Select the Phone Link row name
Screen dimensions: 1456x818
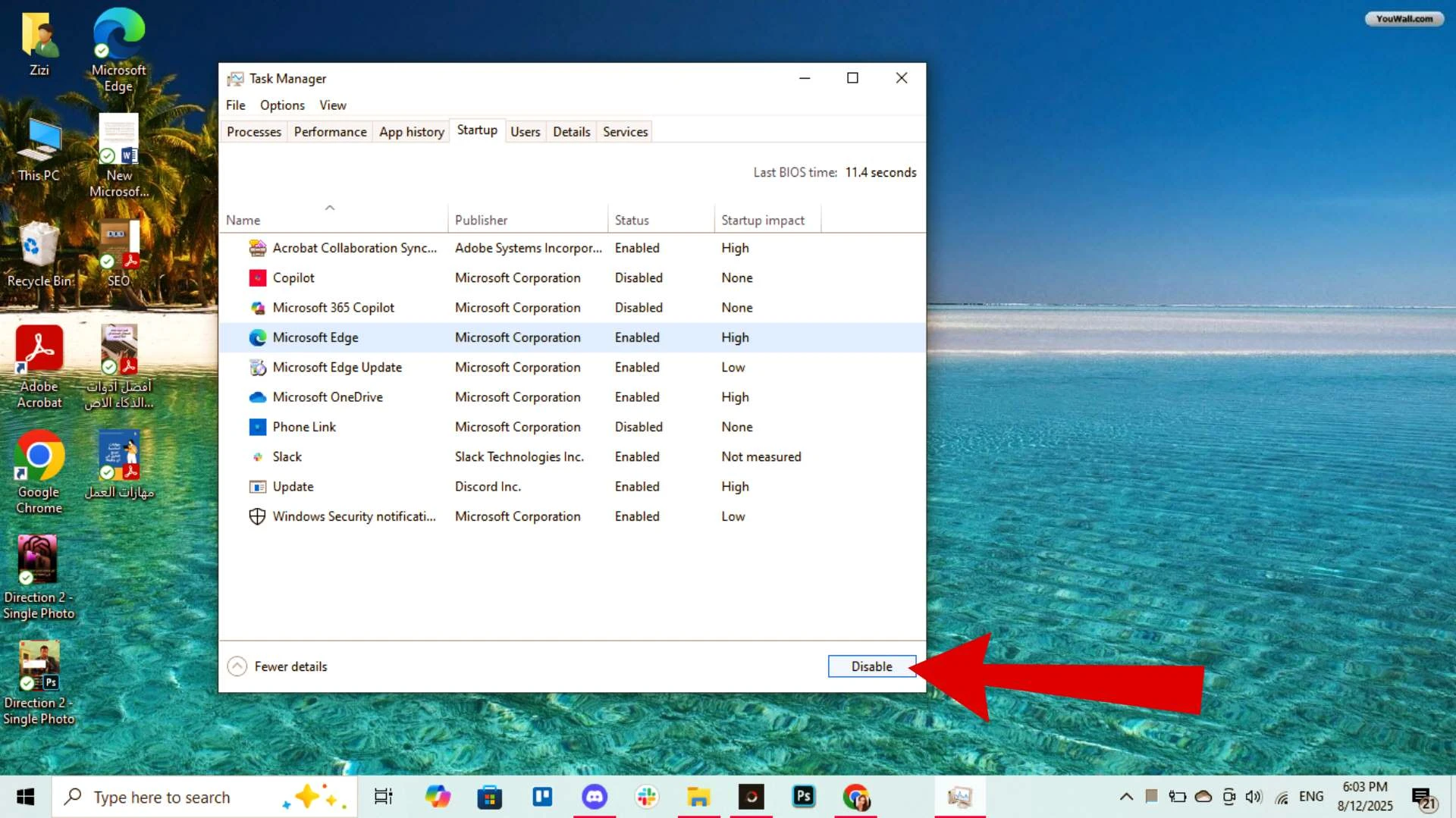pos(304,427)
